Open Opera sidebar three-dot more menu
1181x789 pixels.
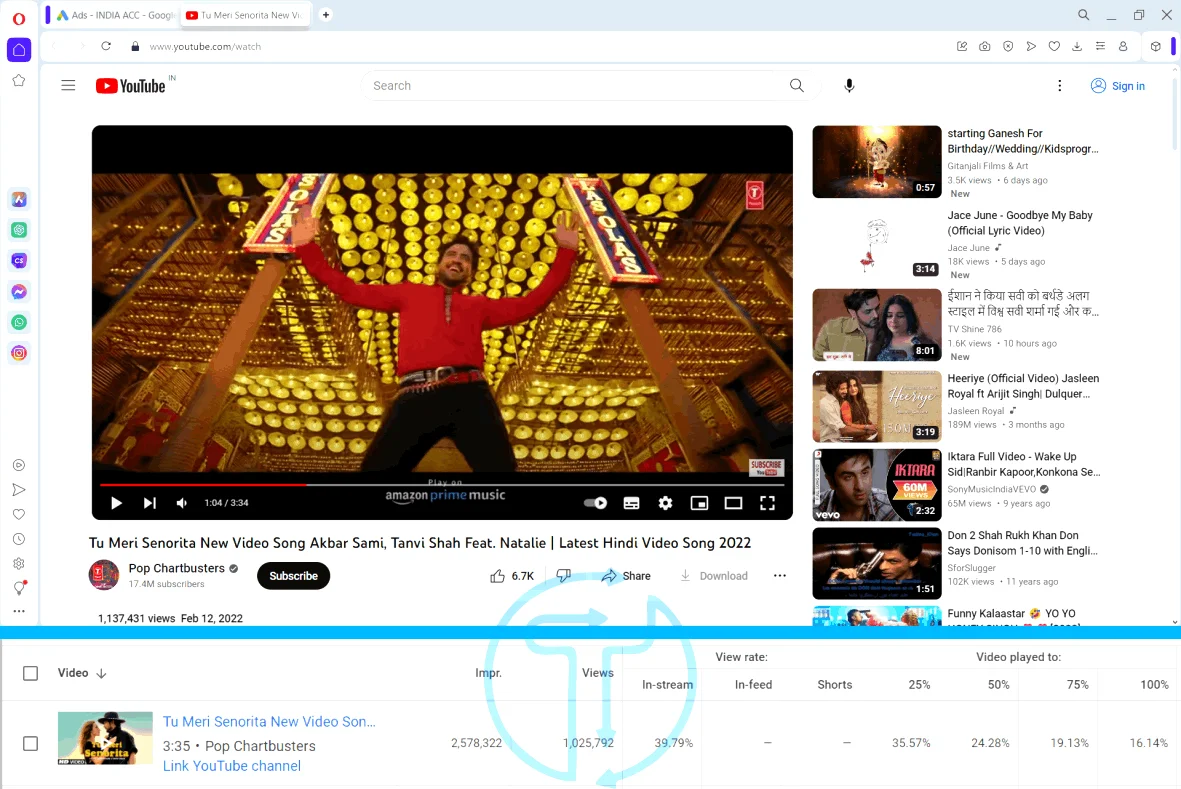click(x=19, y=611)
